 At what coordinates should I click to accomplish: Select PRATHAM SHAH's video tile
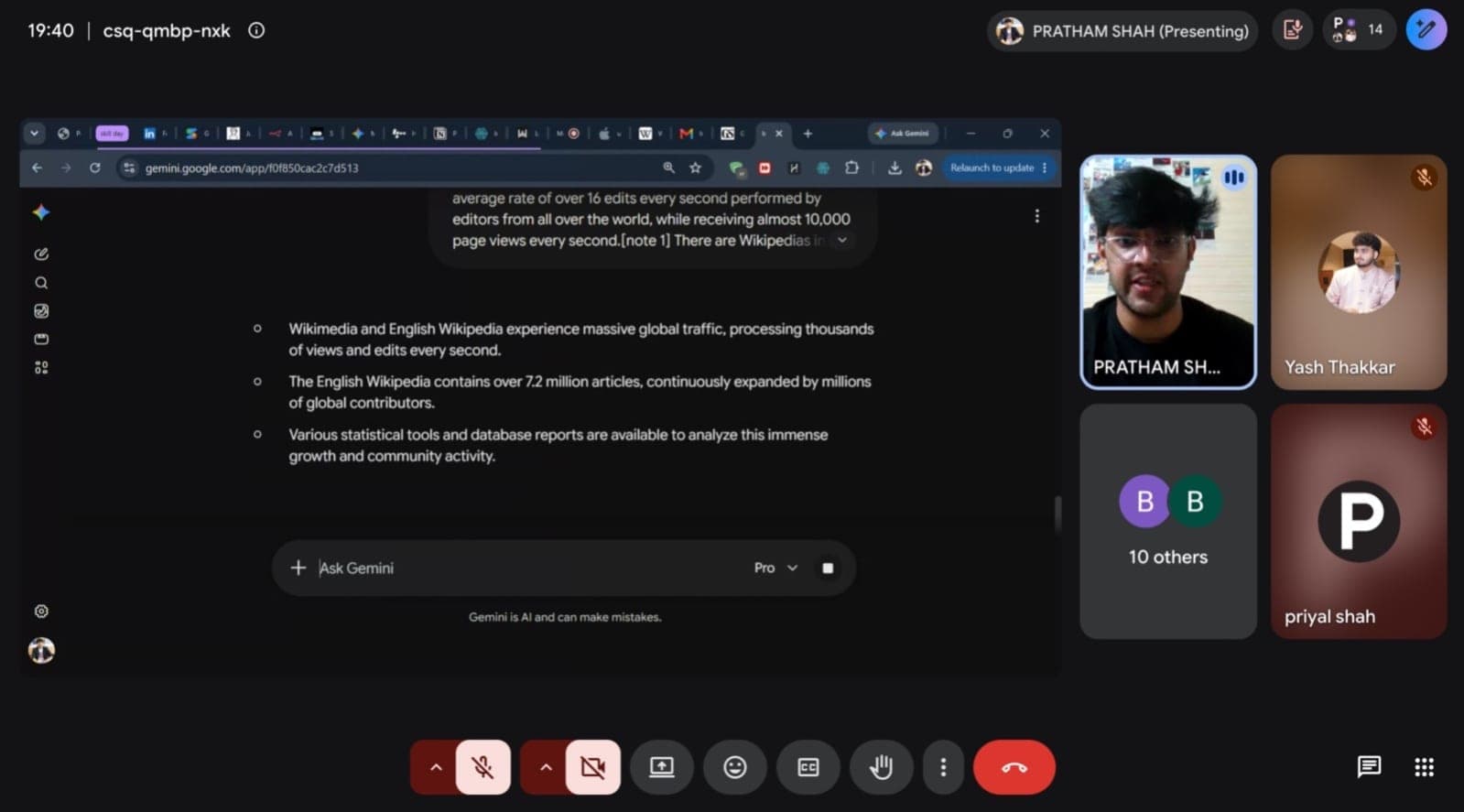point(1167,272)
